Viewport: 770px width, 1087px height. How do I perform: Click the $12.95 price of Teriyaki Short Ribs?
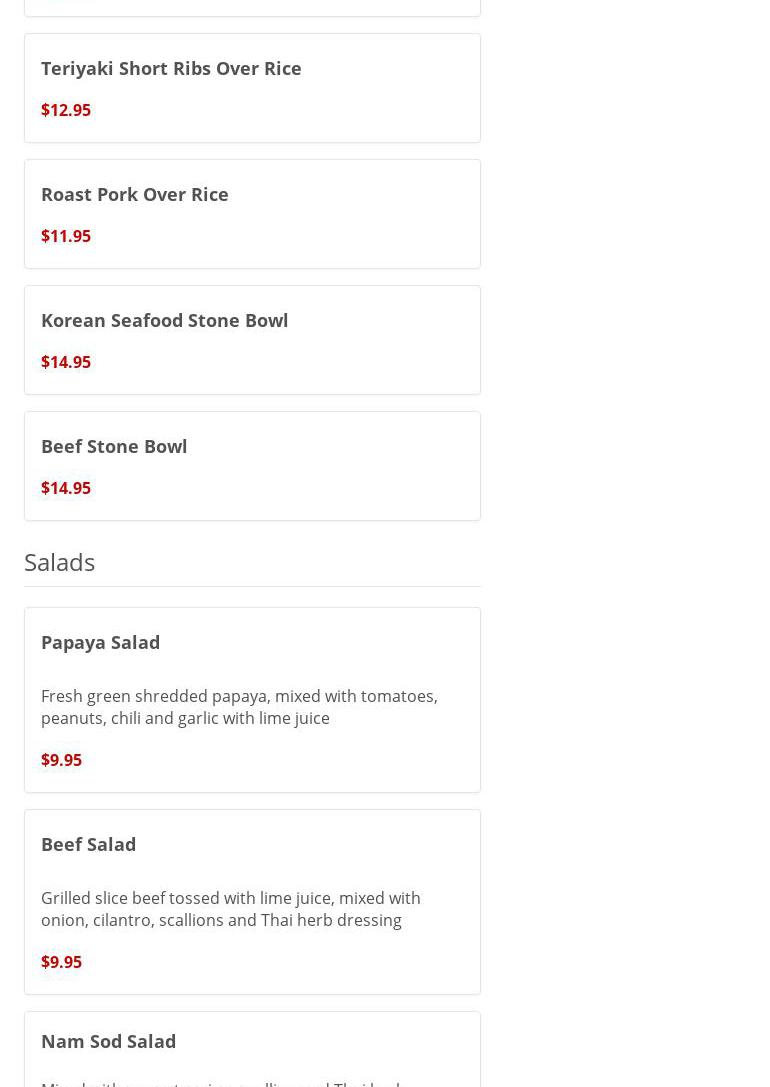(66, 110)
